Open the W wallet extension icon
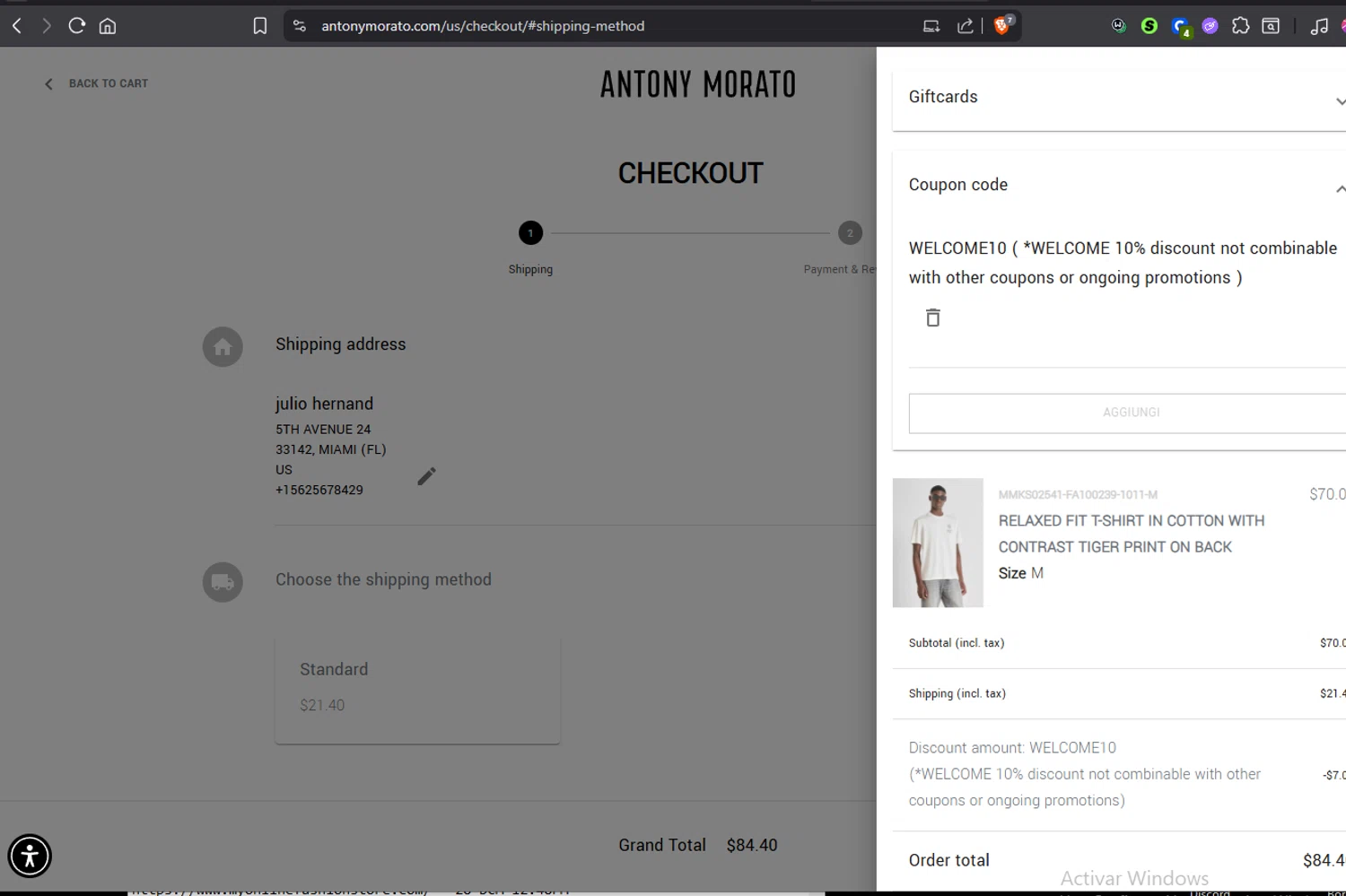The height and width of the screenshot is (896, 1346). click(1119, 26)
